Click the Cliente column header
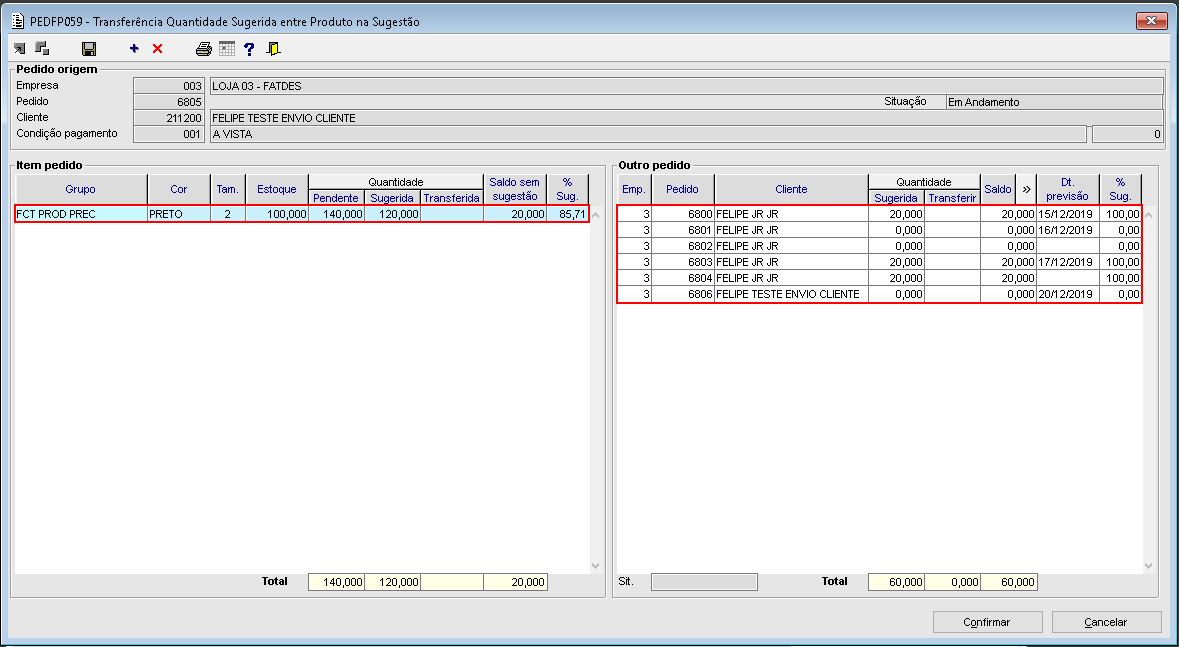1179x647 pixels. (x=791, y=189)
